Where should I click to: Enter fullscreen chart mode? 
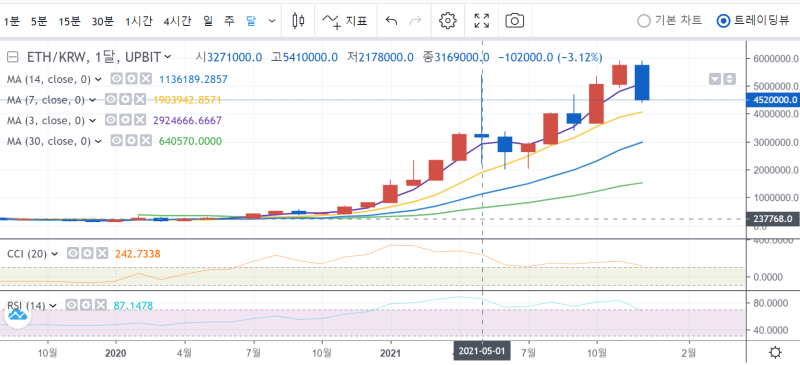481,20
